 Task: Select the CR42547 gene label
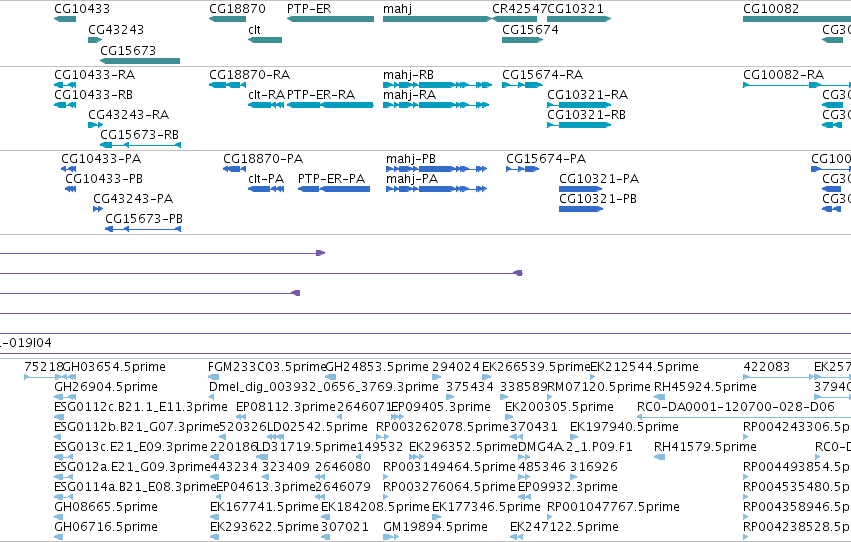(520, 9)
